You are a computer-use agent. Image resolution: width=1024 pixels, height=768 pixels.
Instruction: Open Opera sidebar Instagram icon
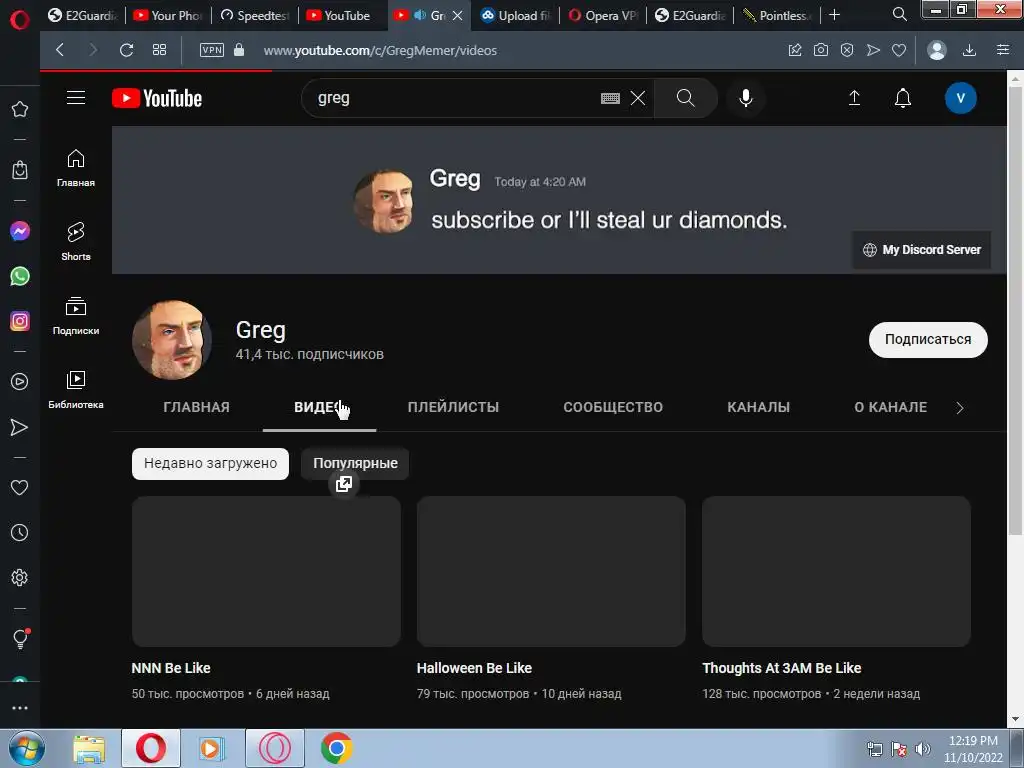(20, 321)
